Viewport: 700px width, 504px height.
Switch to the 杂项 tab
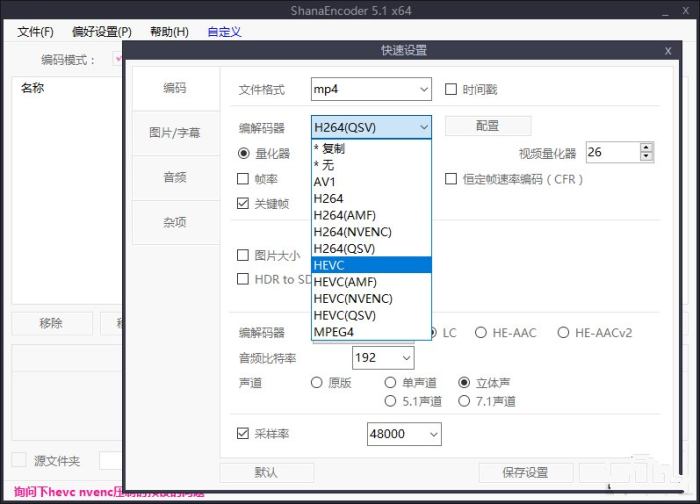coord(175,222)
